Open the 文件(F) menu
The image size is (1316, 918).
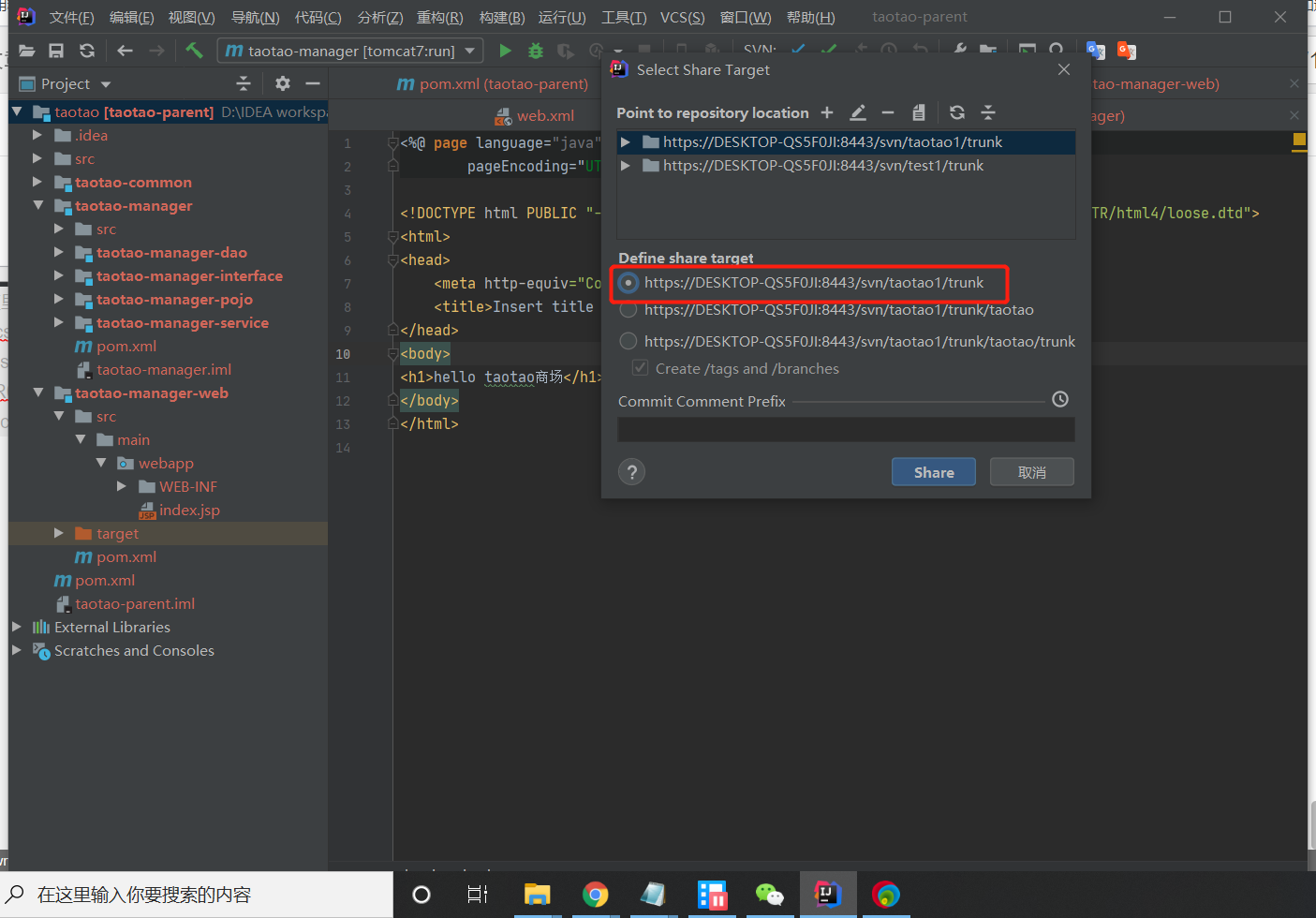[x=72, y=17]
